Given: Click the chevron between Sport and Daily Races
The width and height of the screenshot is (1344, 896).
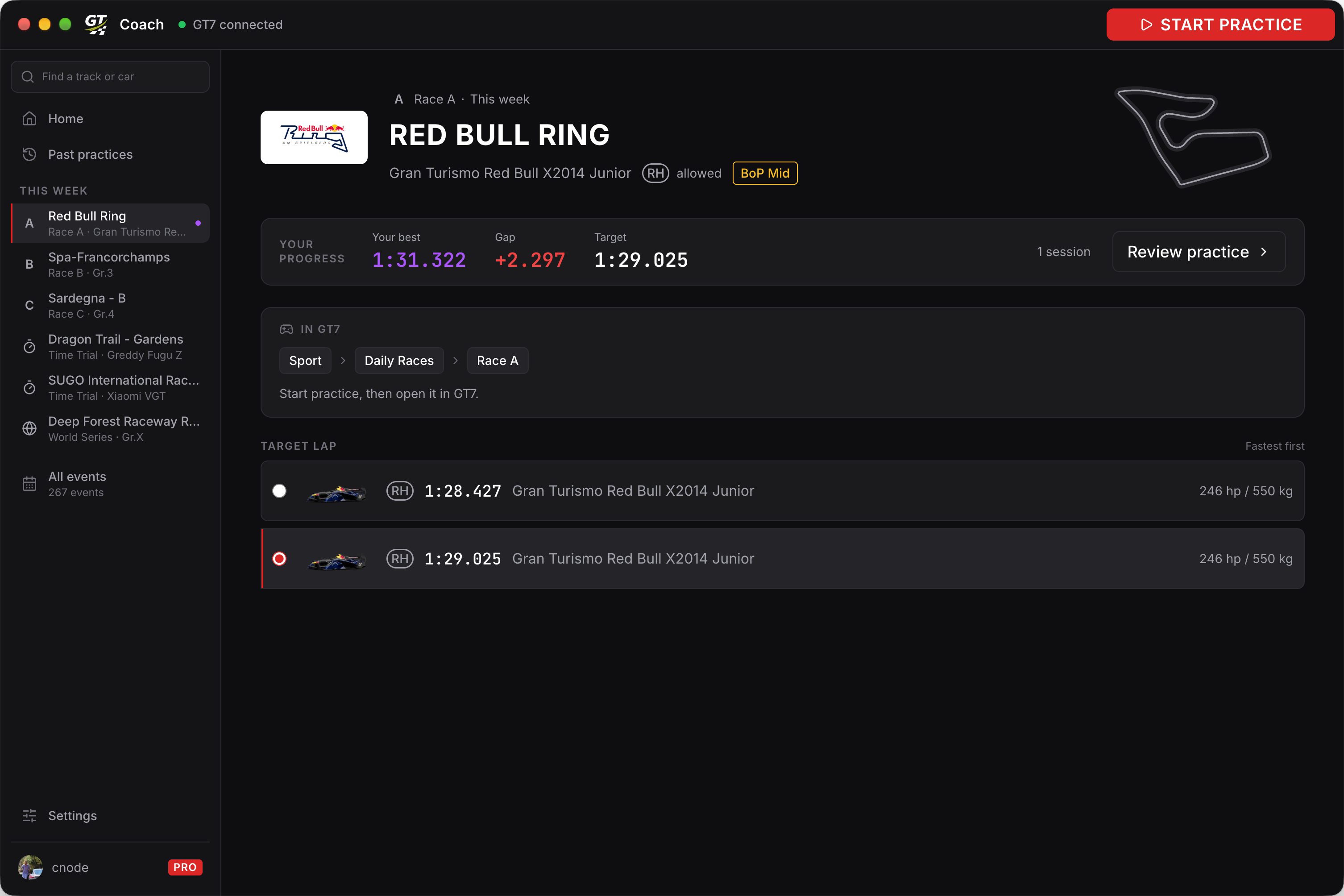Looking at the screenshot, I should point(343,361).
